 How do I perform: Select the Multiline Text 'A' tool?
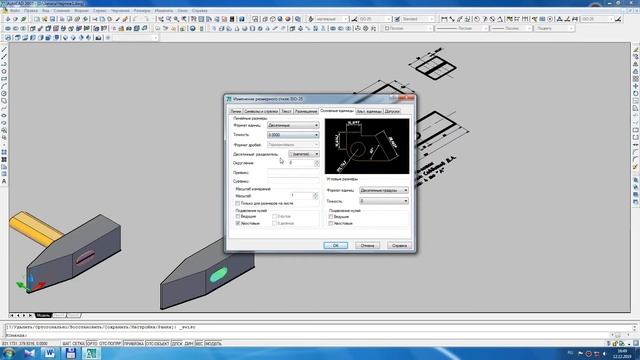pyautogui.click(x=4, y=181)
